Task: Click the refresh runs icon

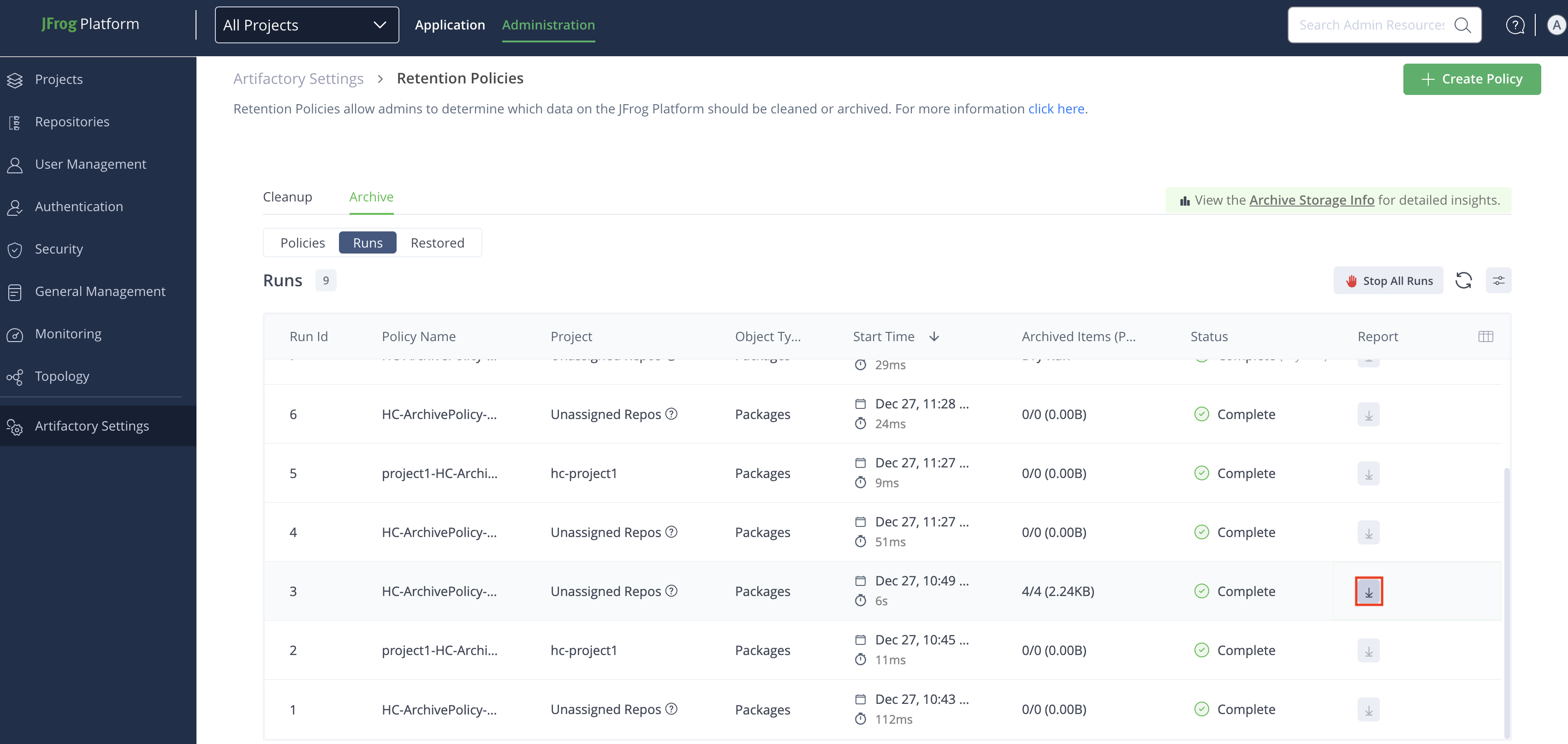Action: (x=1463, y=280)
